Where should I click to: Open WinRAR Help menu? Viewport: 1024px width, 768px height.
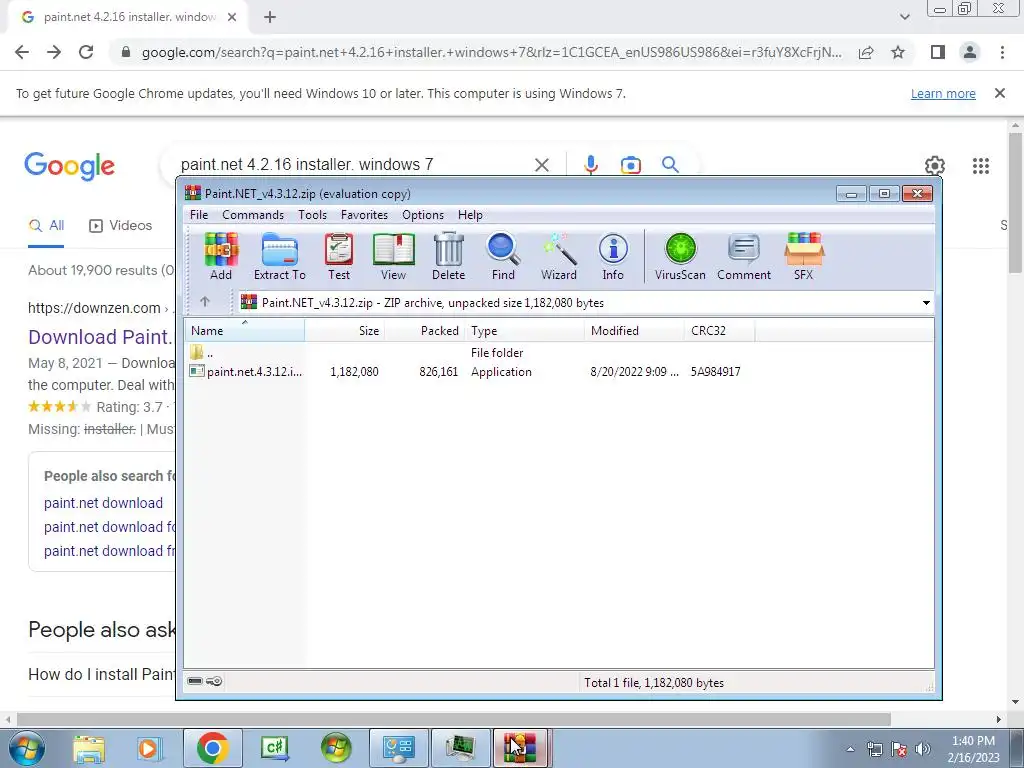click(470, 215)
